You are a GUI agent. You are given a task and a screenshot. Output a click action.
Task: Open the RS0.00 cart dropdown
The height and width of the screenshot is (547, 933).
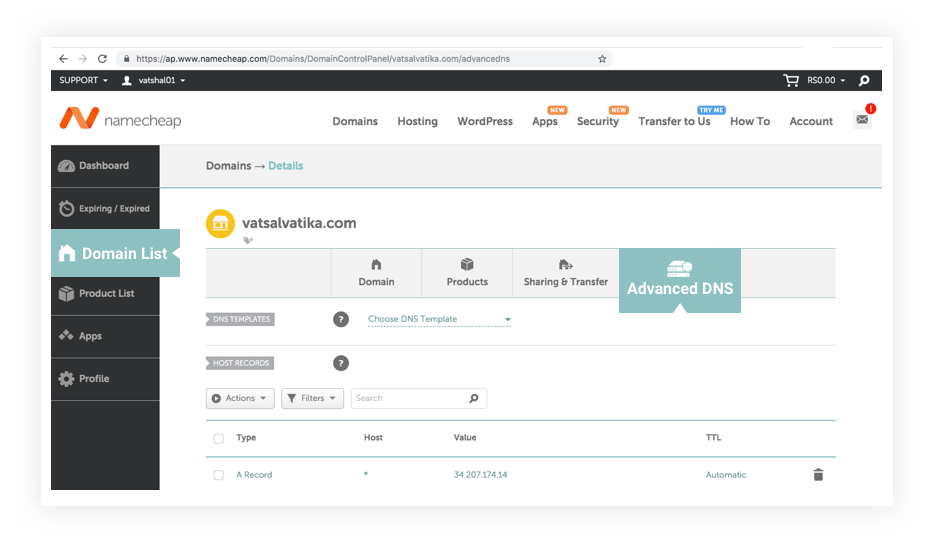(826, 80)
